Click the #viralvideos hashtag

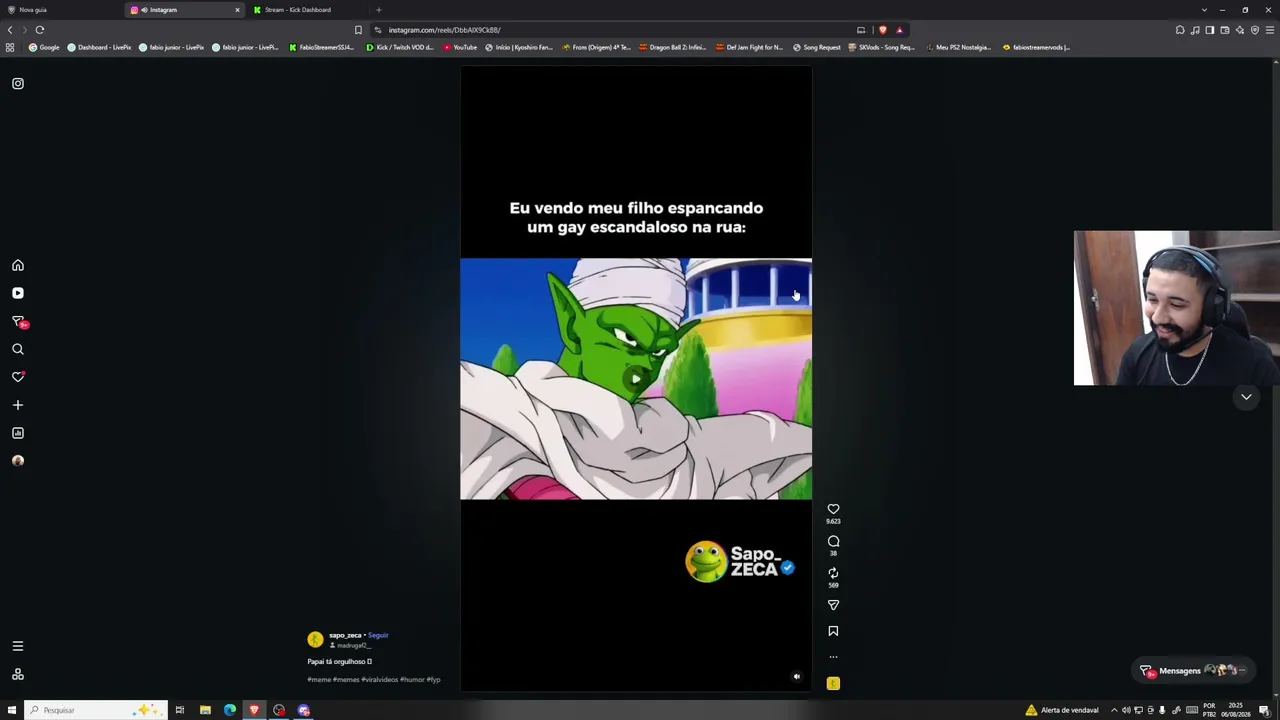coord(380,680)
